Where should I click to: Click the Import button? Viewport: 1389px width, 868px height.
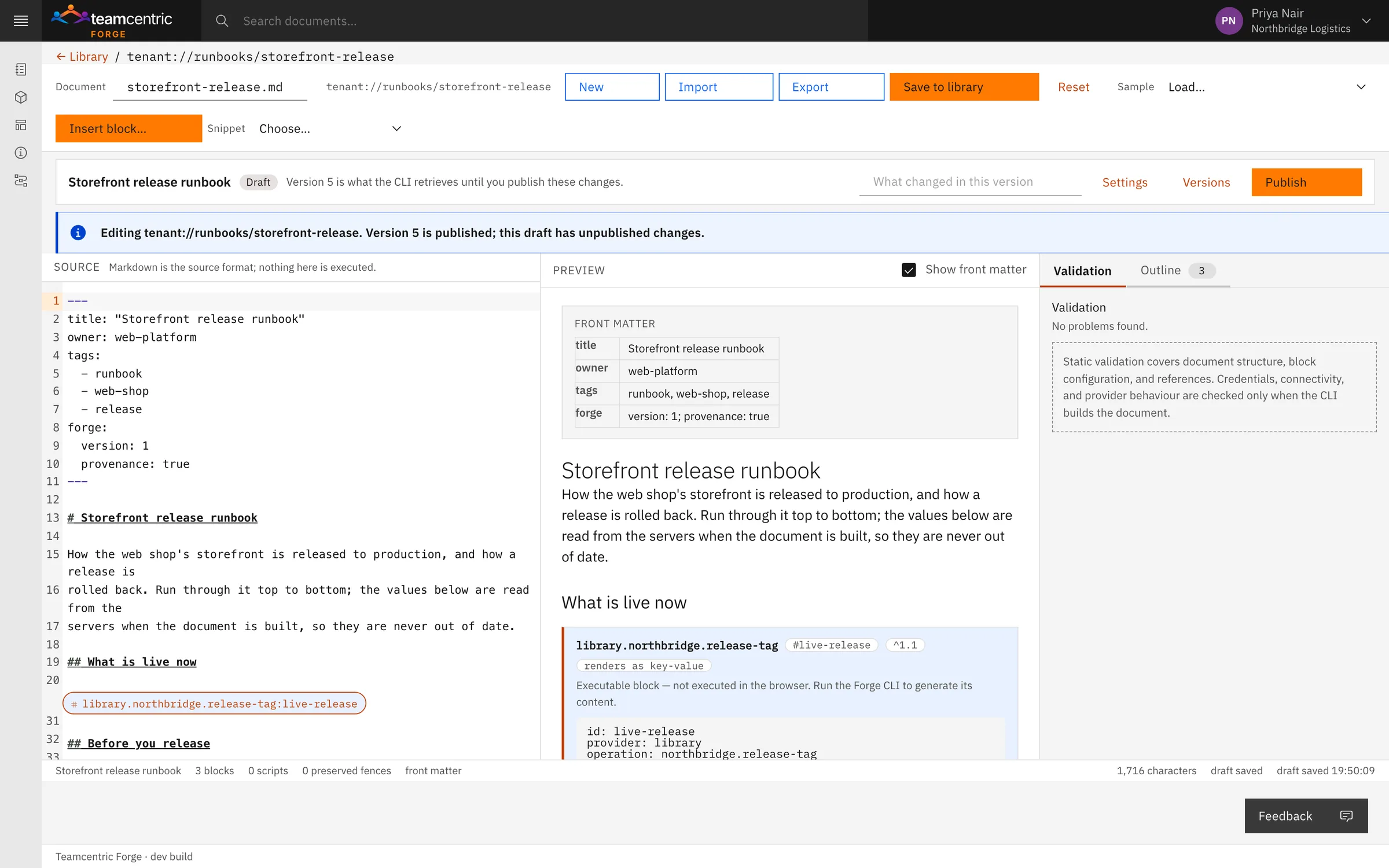719,87
